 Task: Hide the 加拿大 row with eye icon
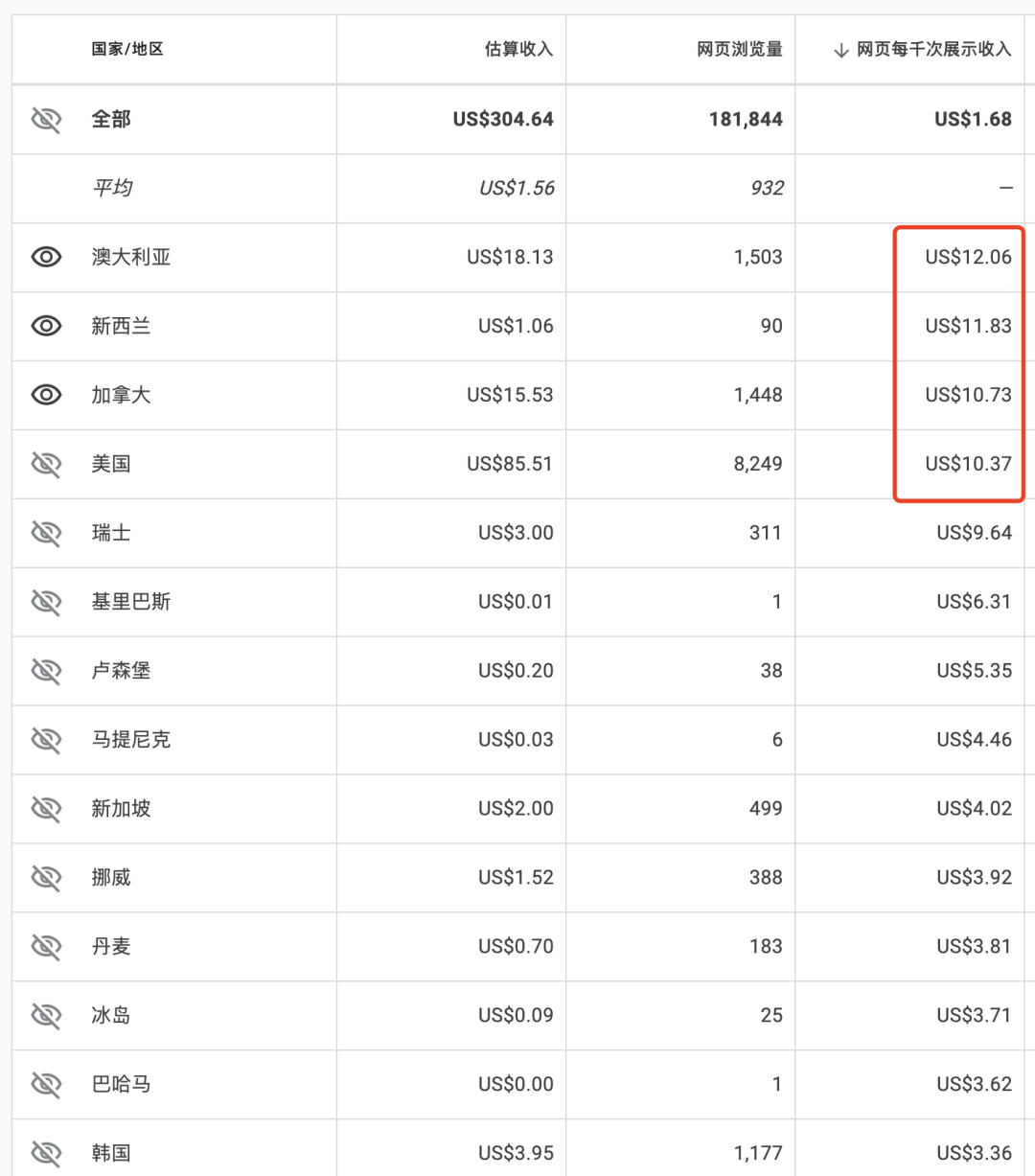coord(46,395)
